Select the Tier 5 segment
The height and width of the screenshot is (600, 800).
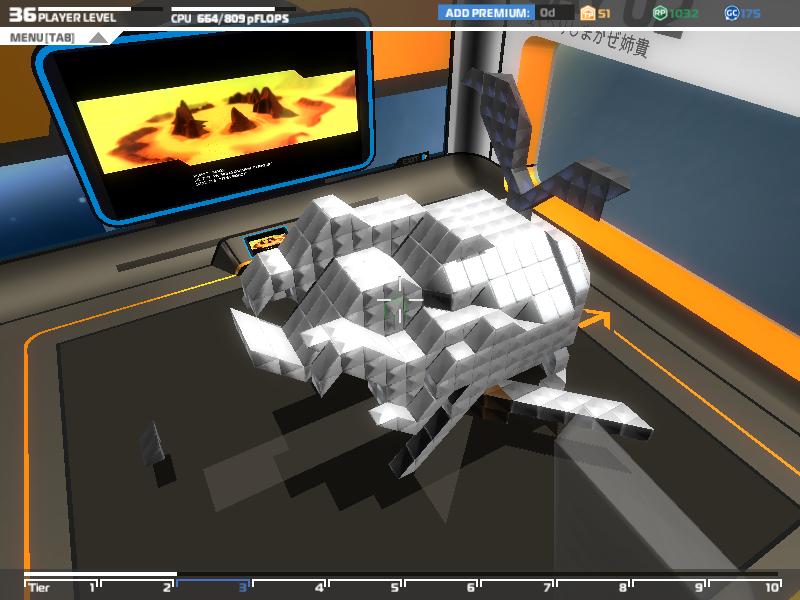[x=365, y=587]
